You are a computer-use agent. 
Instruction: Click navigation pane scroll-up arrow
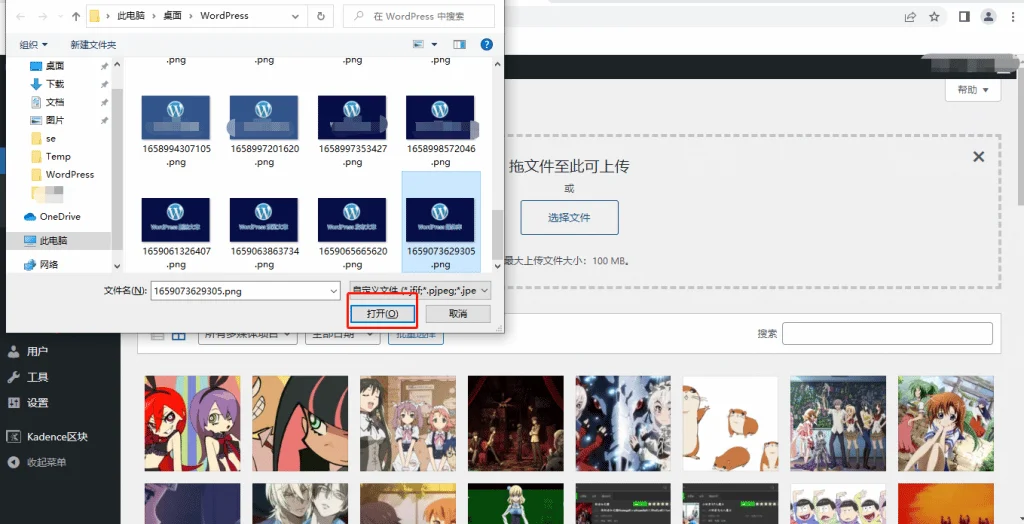click(x=117, y=65)
